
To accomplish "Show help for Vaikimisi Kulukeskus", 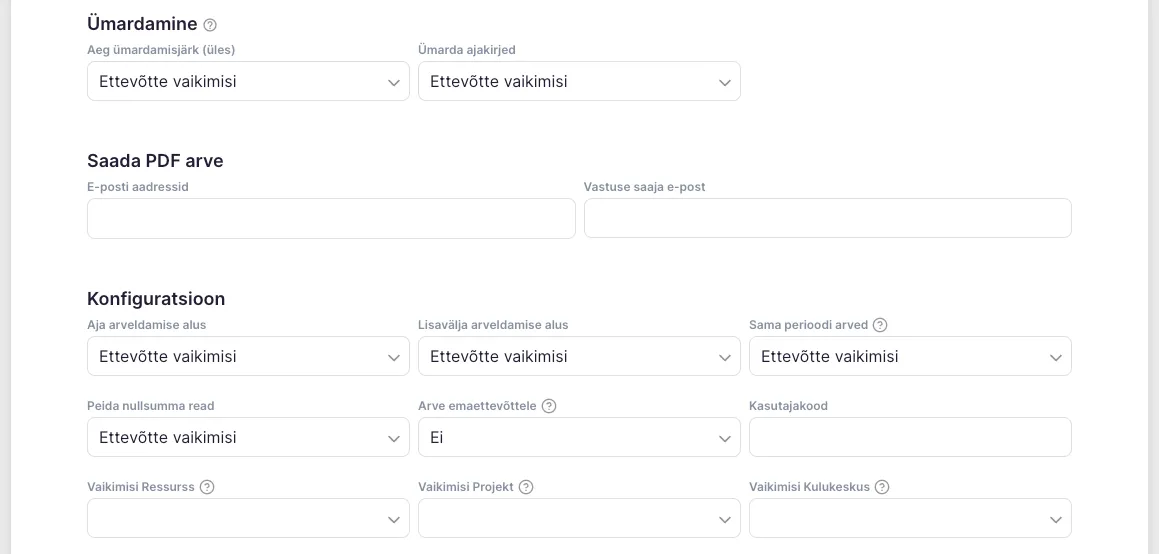I will 882,487.
